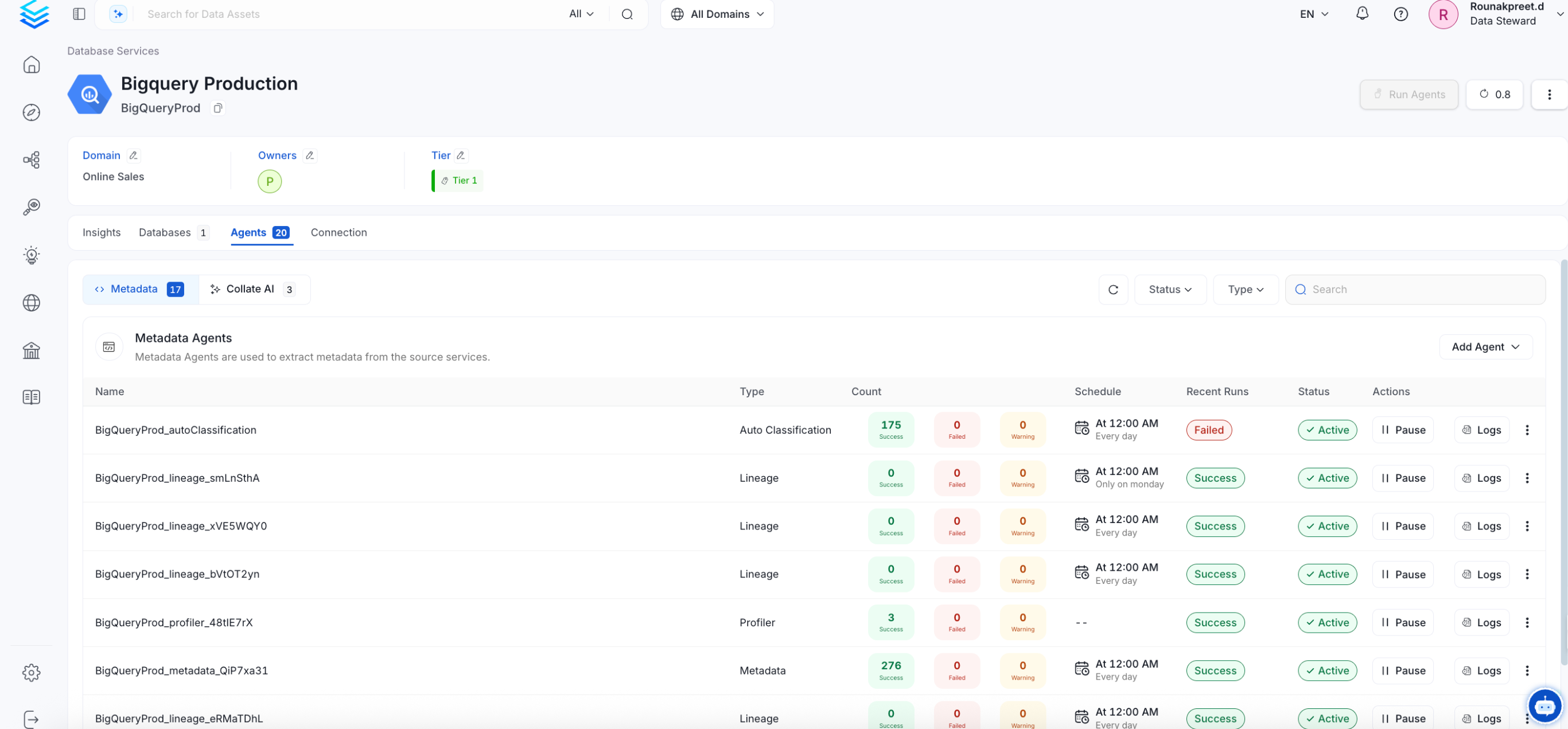Open the chatbot assistant icon
Image resolution: width=1568 pixels, height=729 pixels.
[x=1544, y=706]
